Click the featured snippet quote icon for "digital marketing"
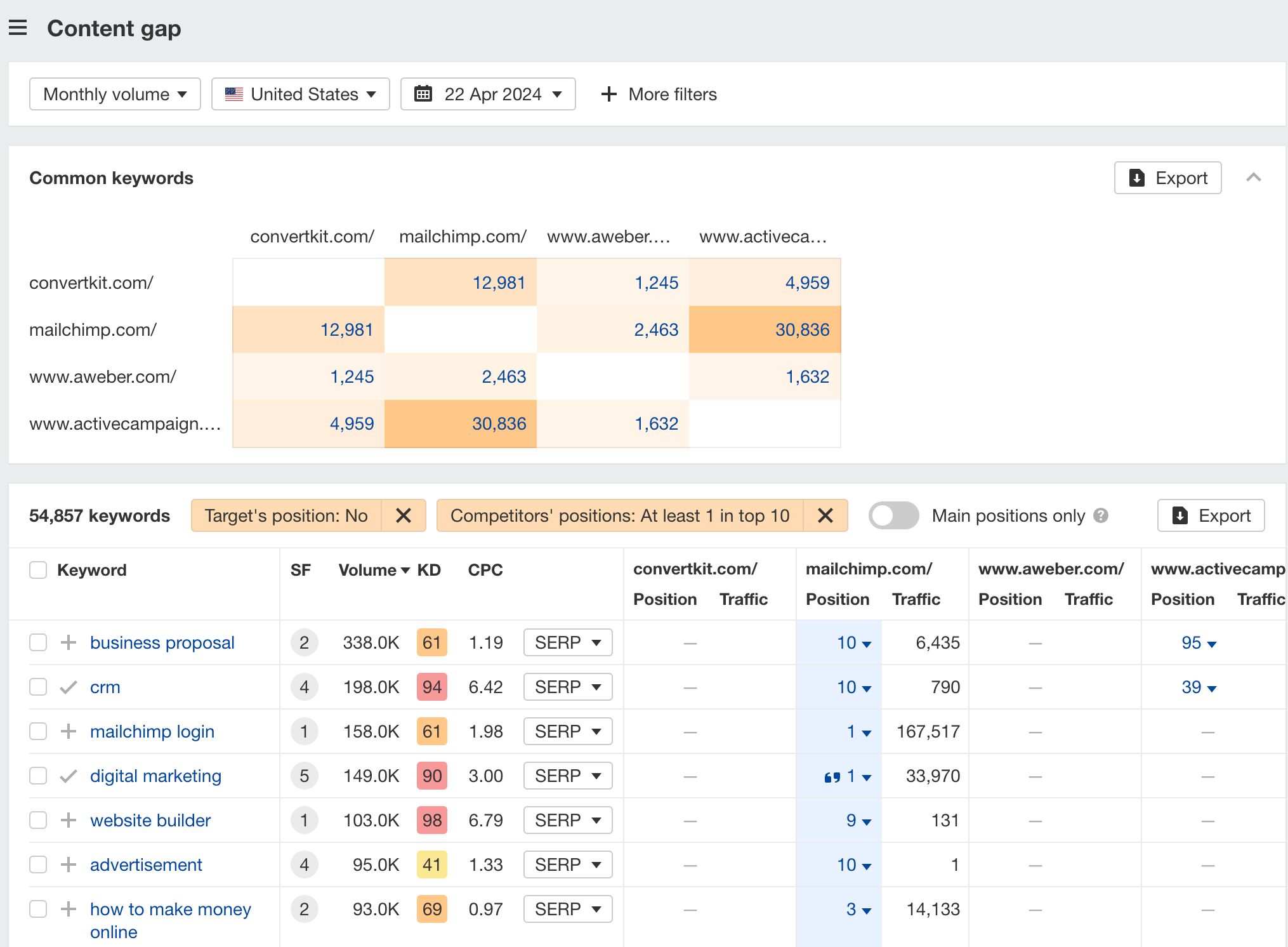Image resolution: width=1288 pixels, height=947 pixels. point(833,776)
